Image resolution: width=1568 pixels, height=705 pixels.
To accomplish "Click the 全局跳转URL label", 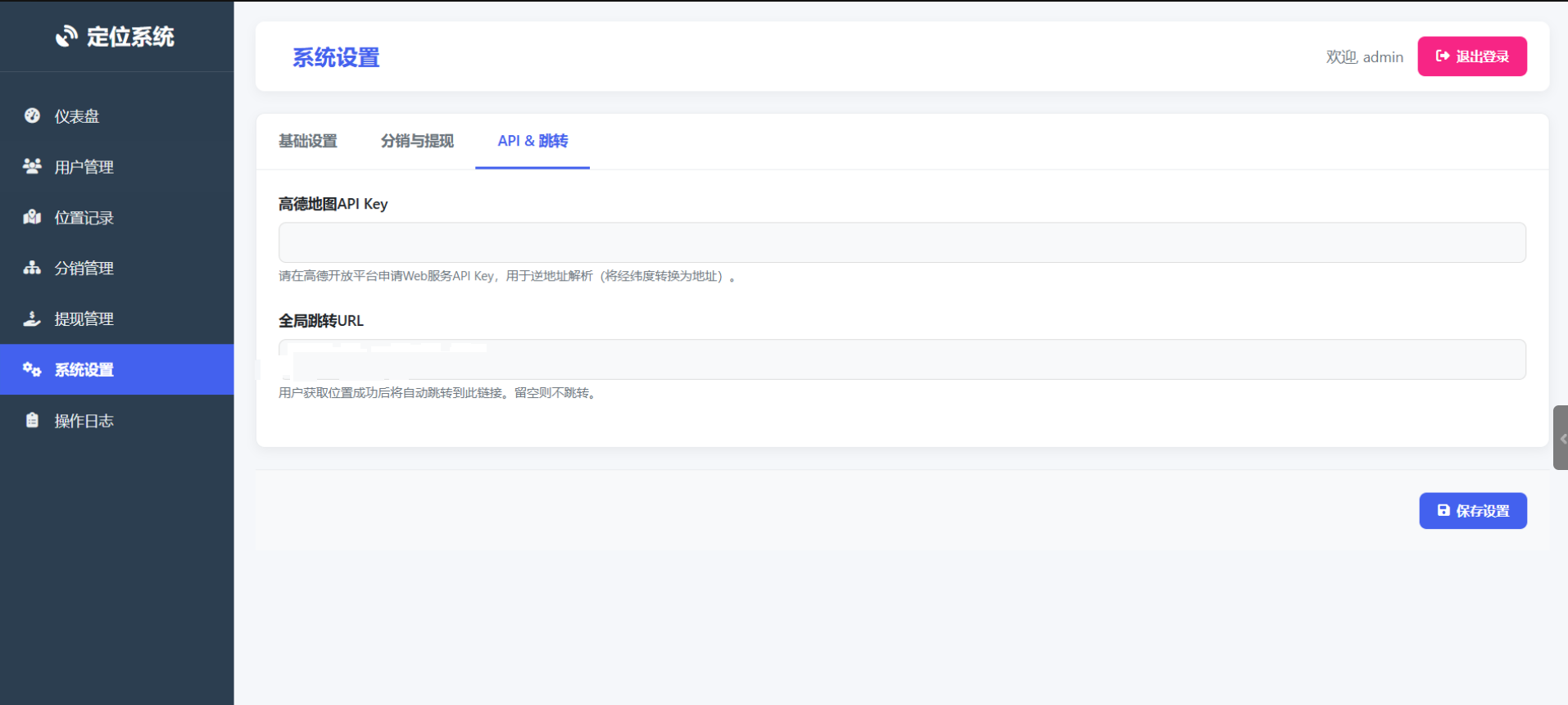I will [321, 321].
